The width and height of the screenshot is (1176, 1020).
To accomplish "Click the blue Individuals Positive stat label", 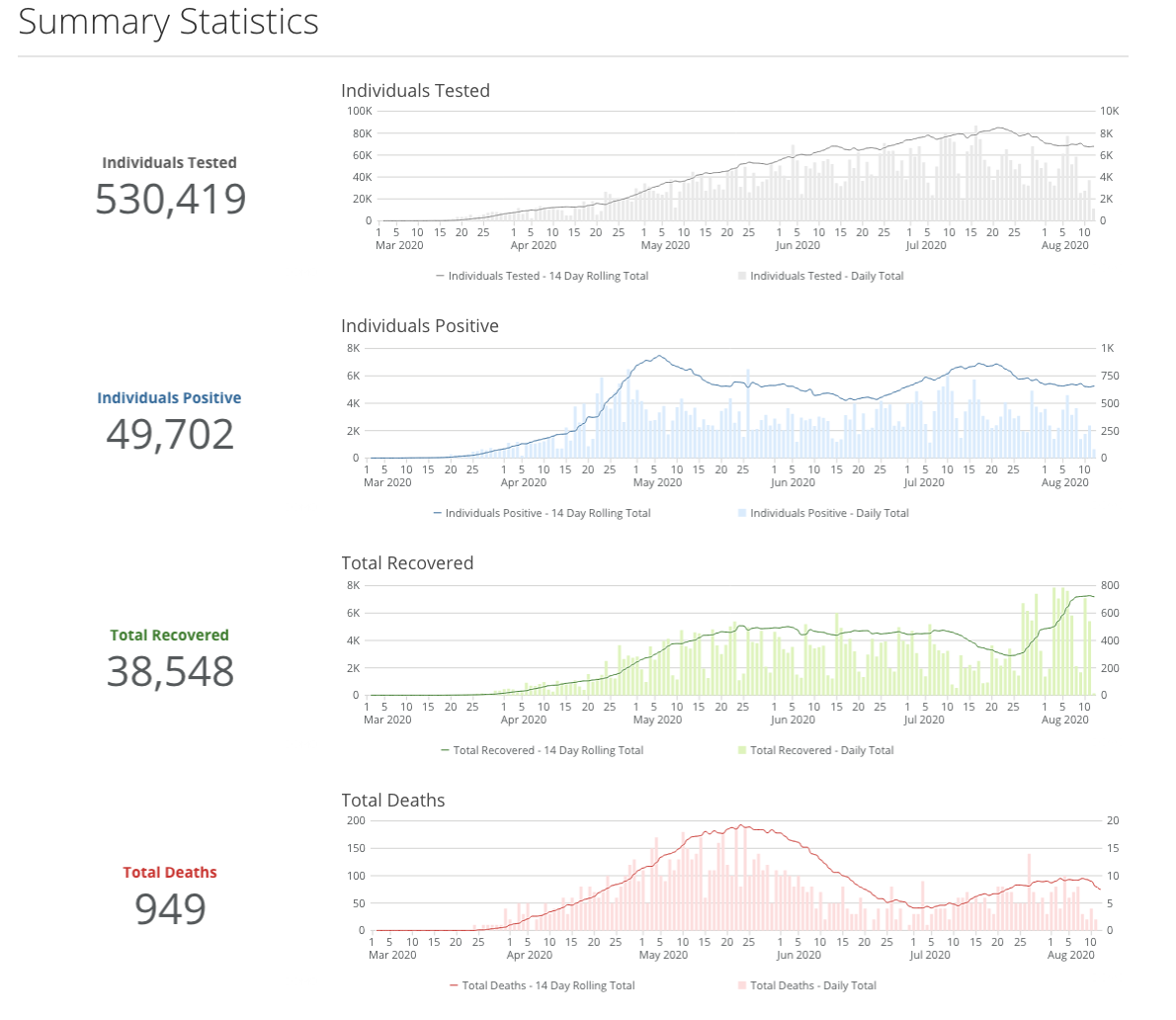I will [x=169, y=398].
